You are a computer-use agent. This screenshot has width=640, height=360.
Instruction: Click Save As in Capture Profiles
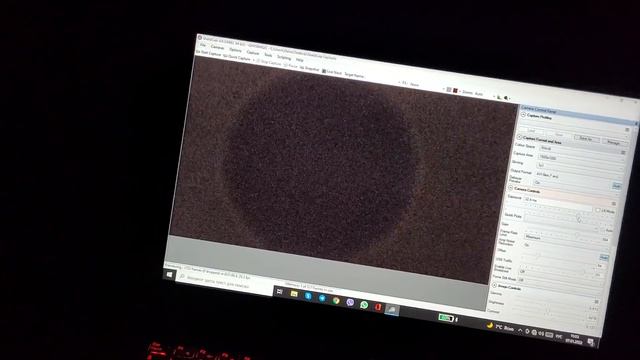click(x=586, y=138)
